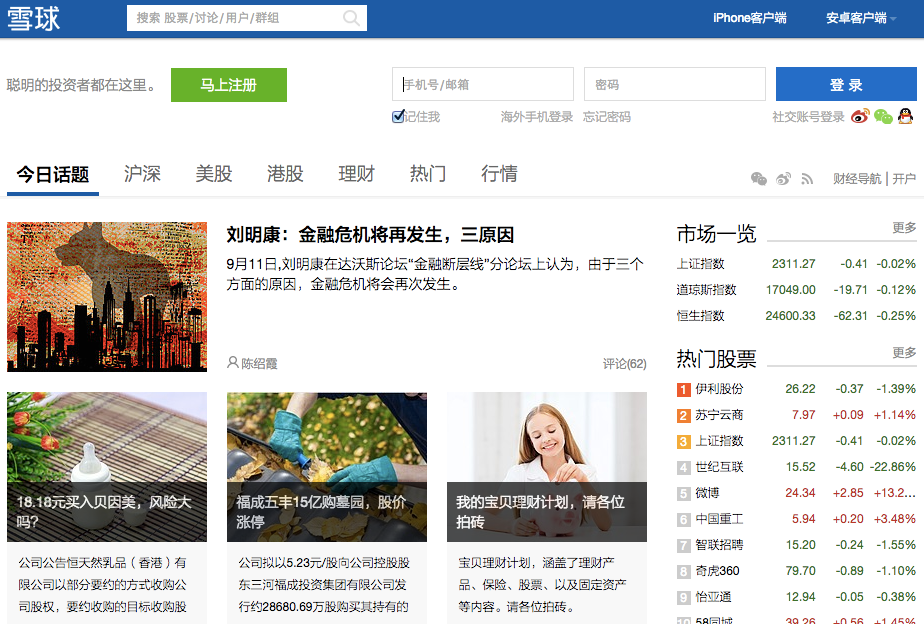Click rank 1 badge for 伊利股份
This screenshot has width=924, height=624.
[684, 389]
